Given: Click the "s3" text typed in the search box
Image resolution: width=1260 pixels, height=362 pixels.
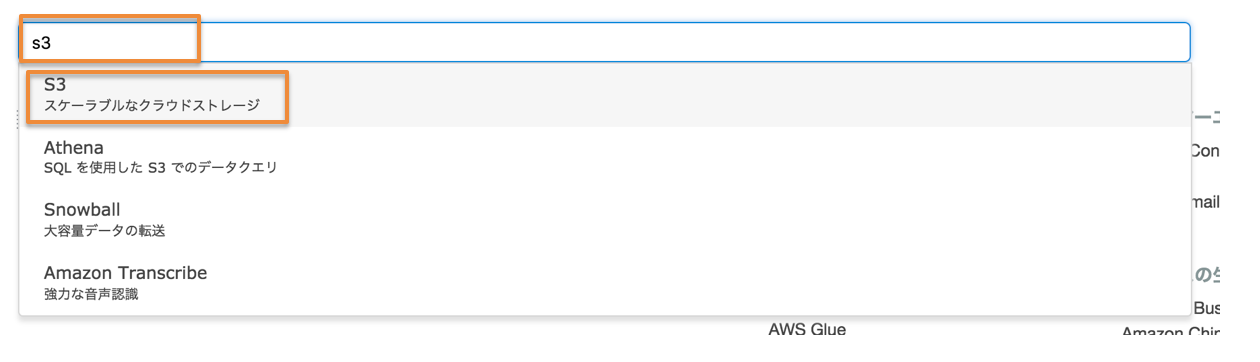Looking at the screenshot, I should pyautogui.click(x=41, y=43).
